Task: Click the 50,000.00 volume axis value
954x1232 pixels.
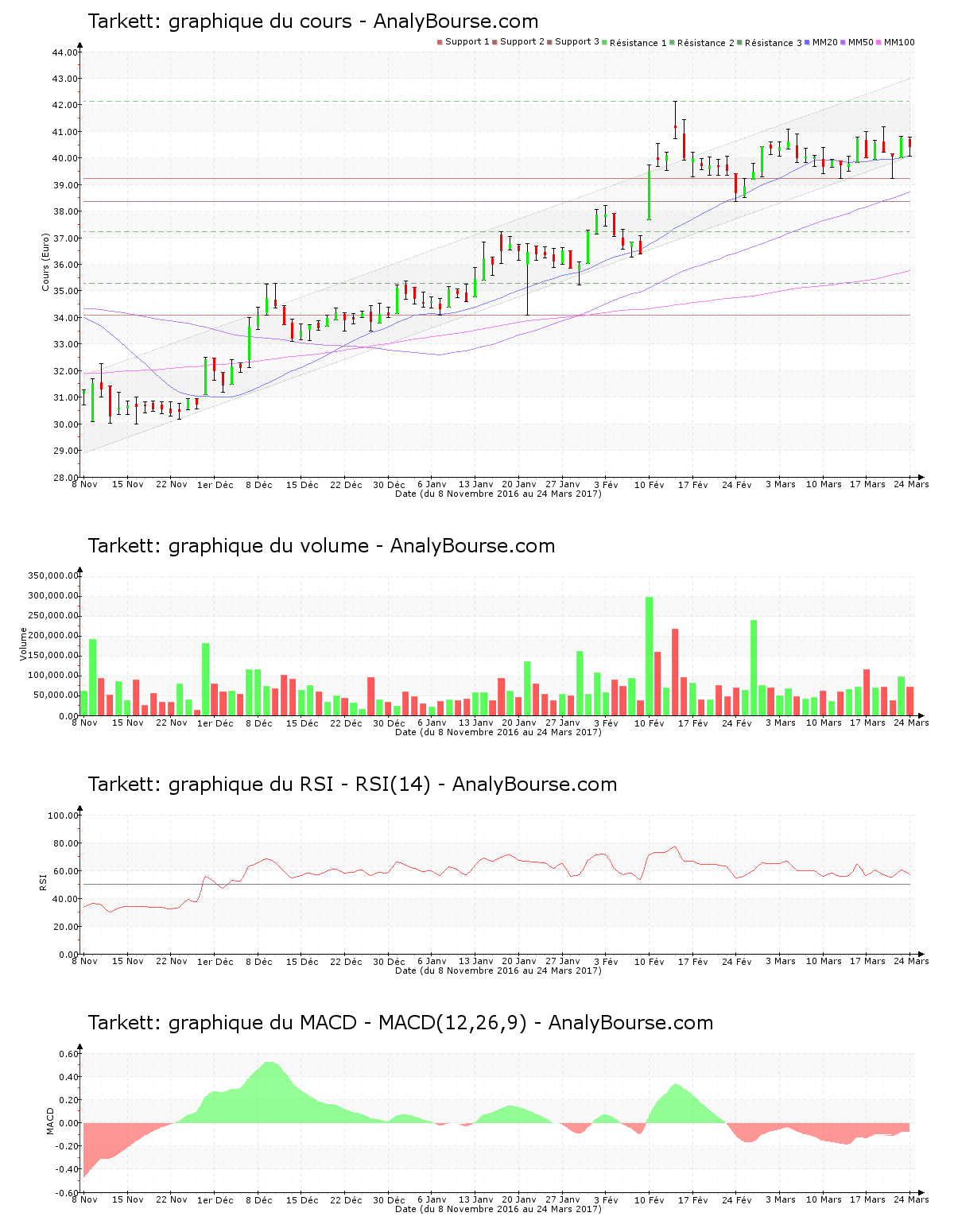Action: [x=55, y=695]
